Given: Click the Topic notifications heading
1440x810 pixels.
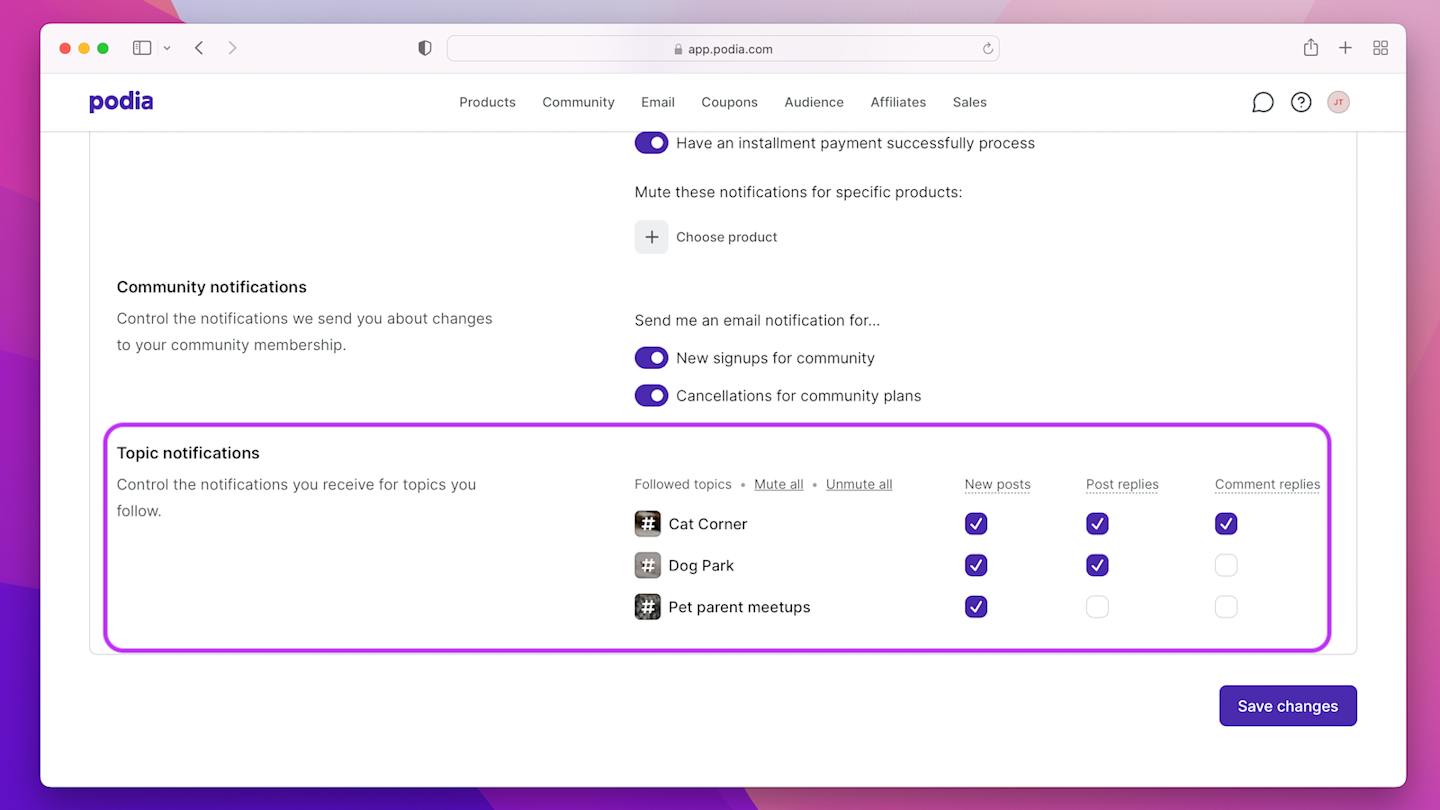Looking at the screenshot, I should [188, 453].
